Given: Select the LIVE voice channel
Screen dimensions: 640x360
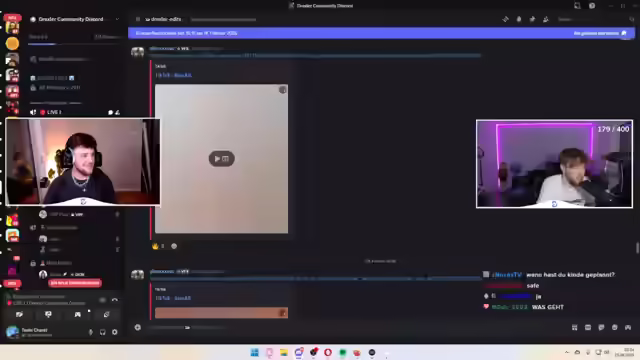Looking at the screenshot, I should (x=53, y=112).
